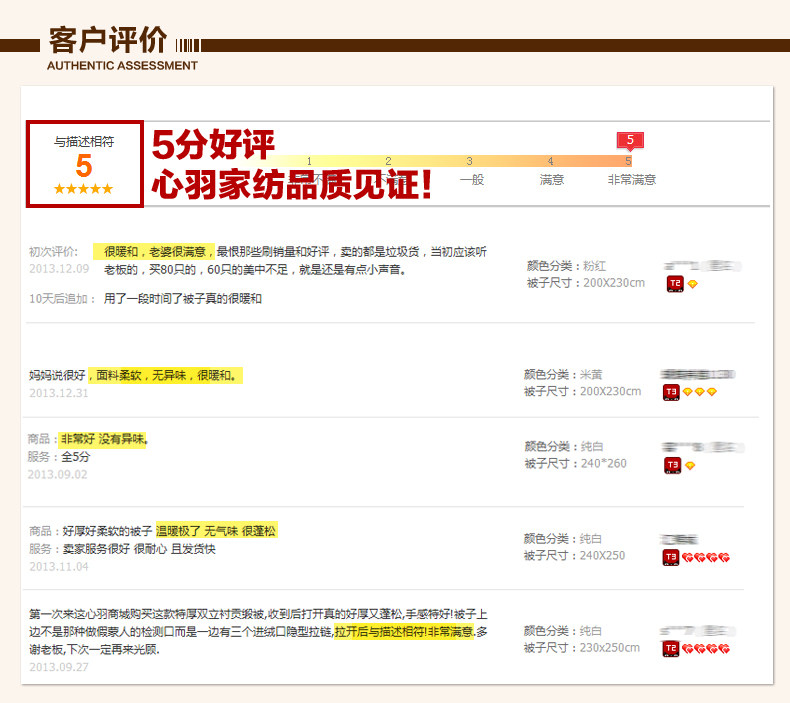This screenshot has height=703, width=790.
Task: Click 被子尺寸：240X250
Action: coord(574,556)
